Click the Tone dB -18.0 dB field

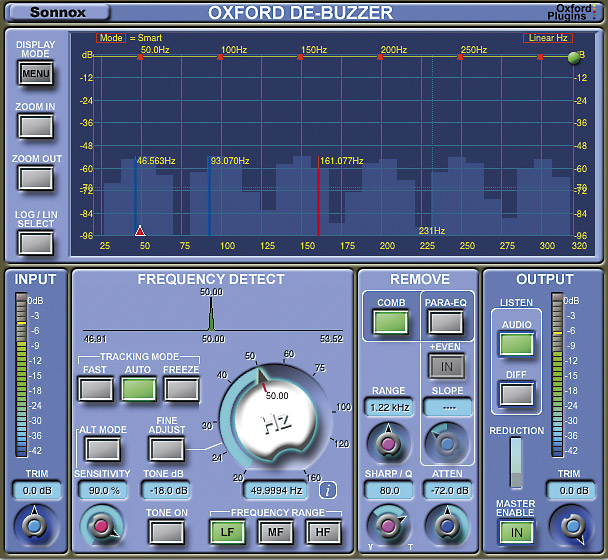[168, 491]
